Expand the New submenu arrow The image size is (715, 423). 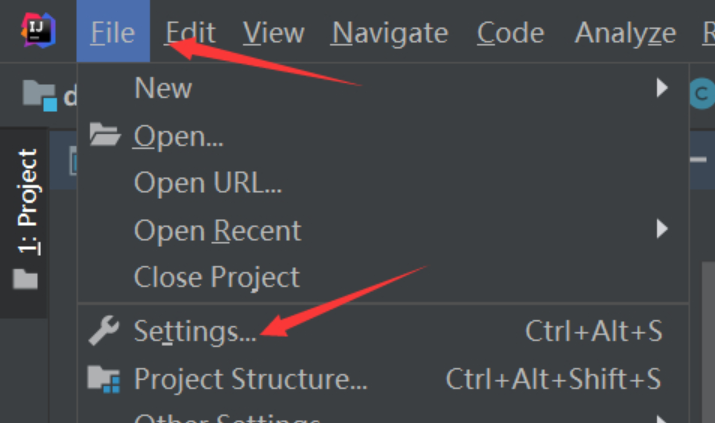click(661, 88)
